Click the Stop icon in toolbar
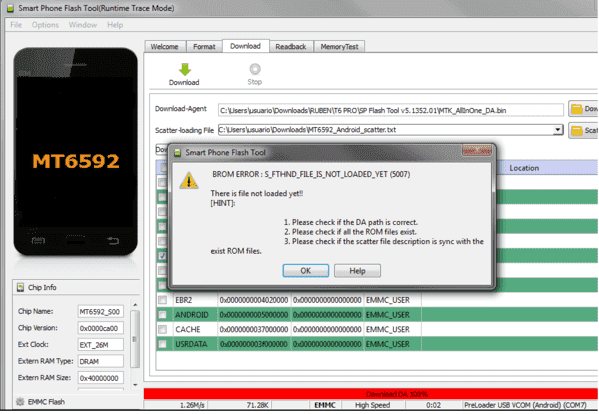The height and width of the screenshot is (414, 599). 255,69
